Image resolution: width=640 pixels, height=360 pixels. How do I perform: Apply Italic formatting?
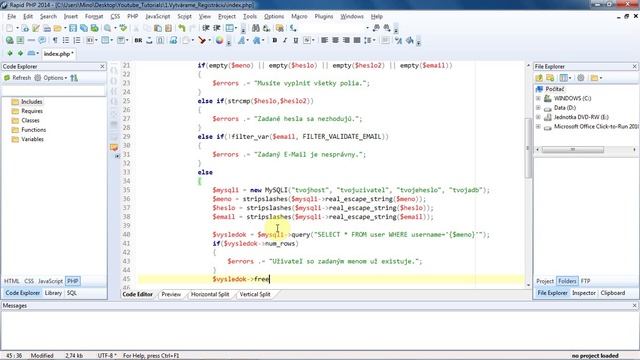[x=285, y=40]
